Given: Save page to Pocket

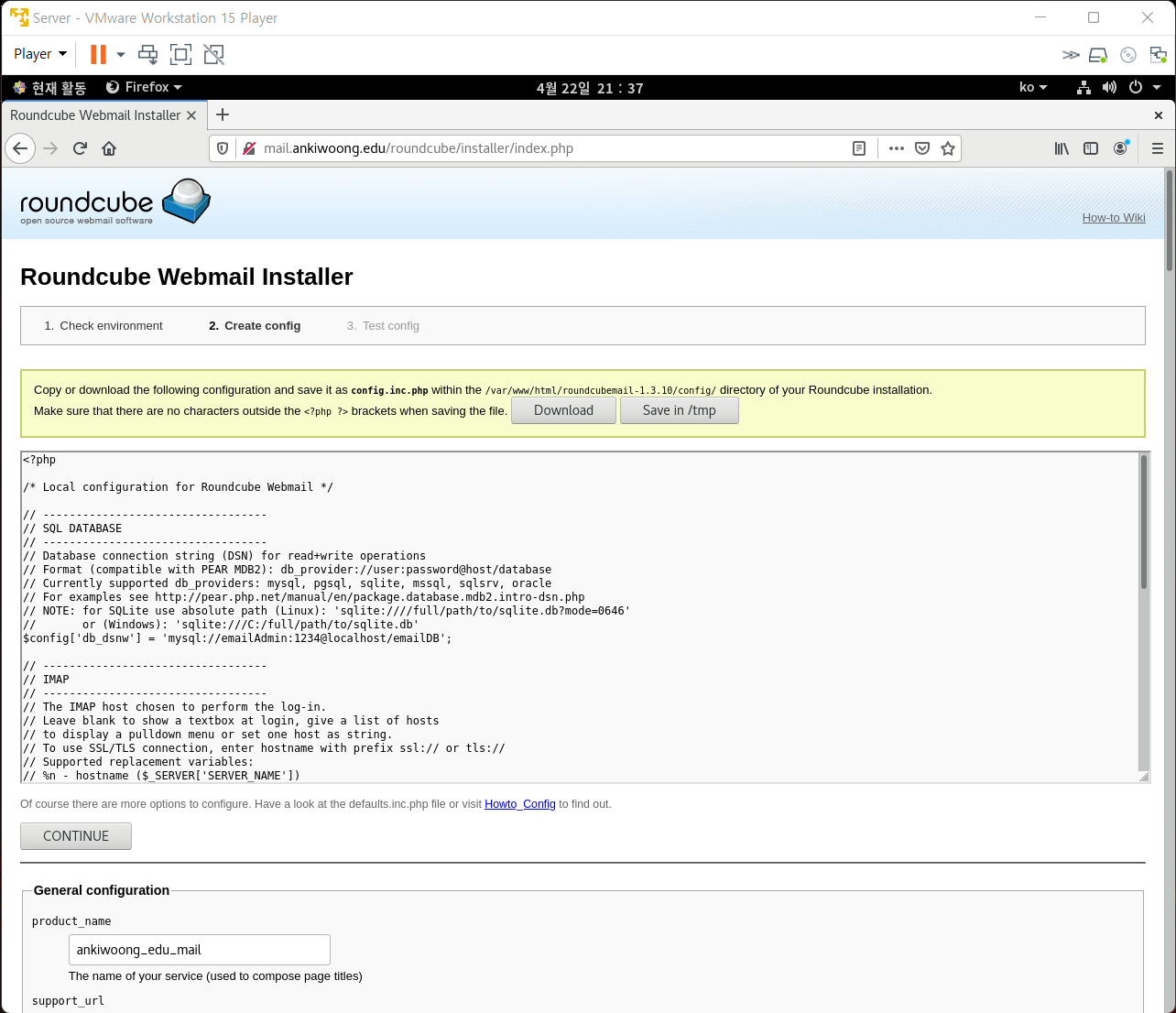Looking at the screenshot, I should click(x=922, y=148).
